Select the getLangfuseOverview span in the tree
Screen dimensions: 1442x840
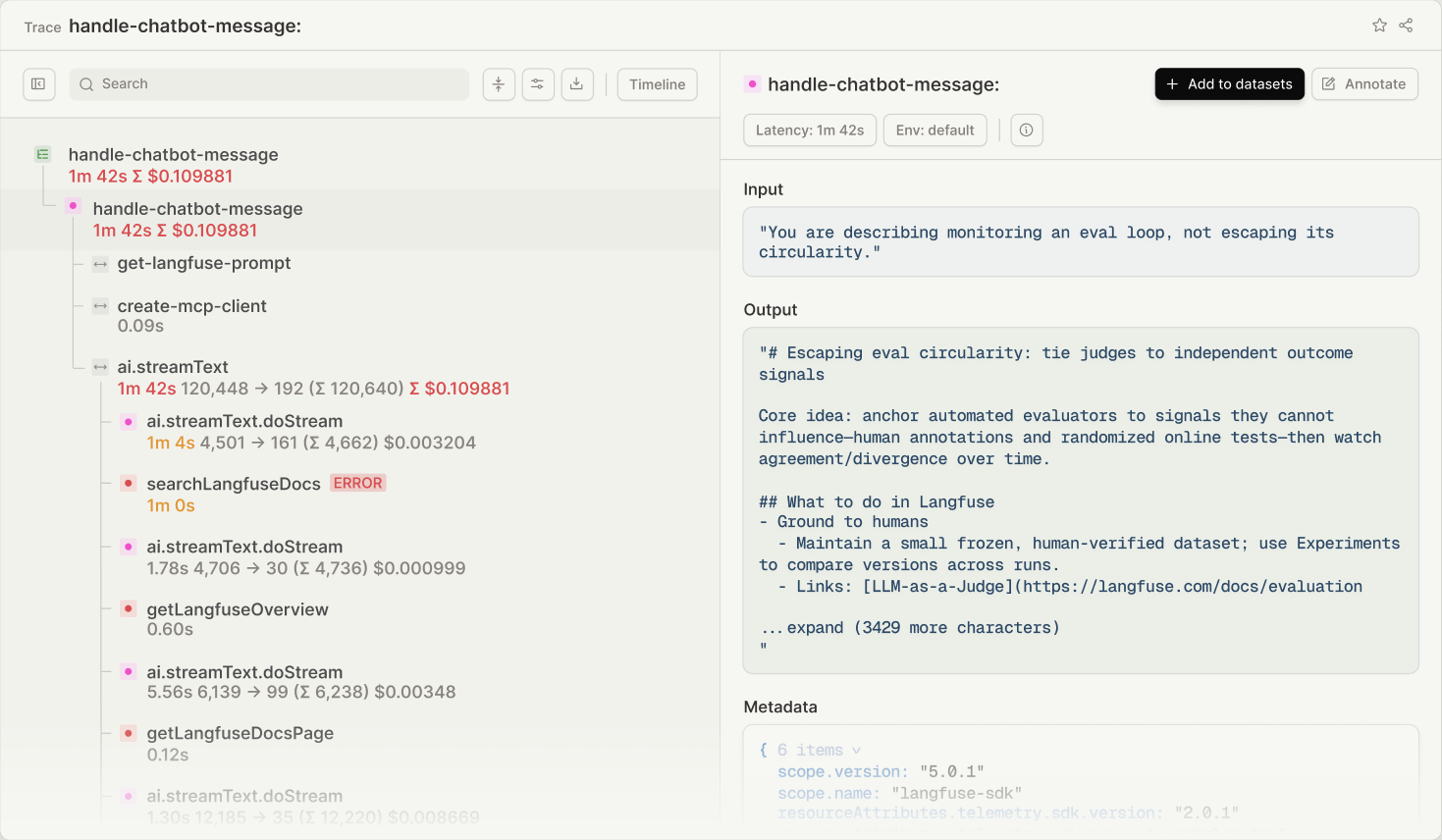pos(238,609)
